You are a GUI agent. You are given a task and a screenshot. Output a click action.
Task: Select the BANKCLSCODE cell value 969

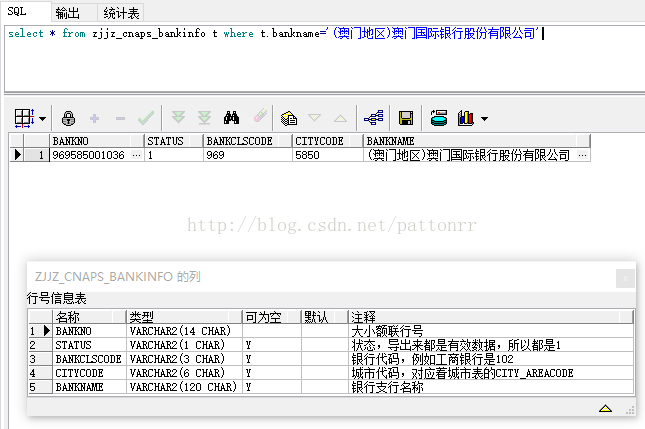point(247,155)
